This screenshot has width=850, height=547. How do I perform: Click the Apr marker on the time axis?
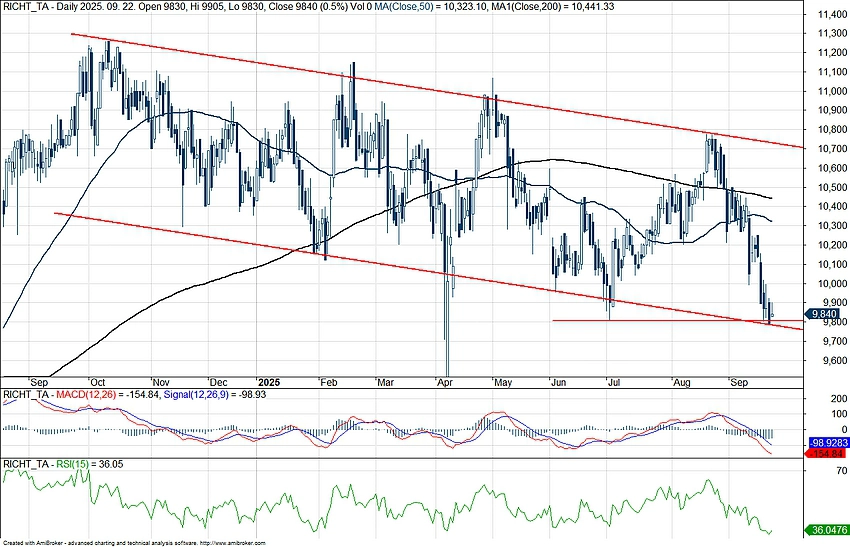click(x=444, y=382)
